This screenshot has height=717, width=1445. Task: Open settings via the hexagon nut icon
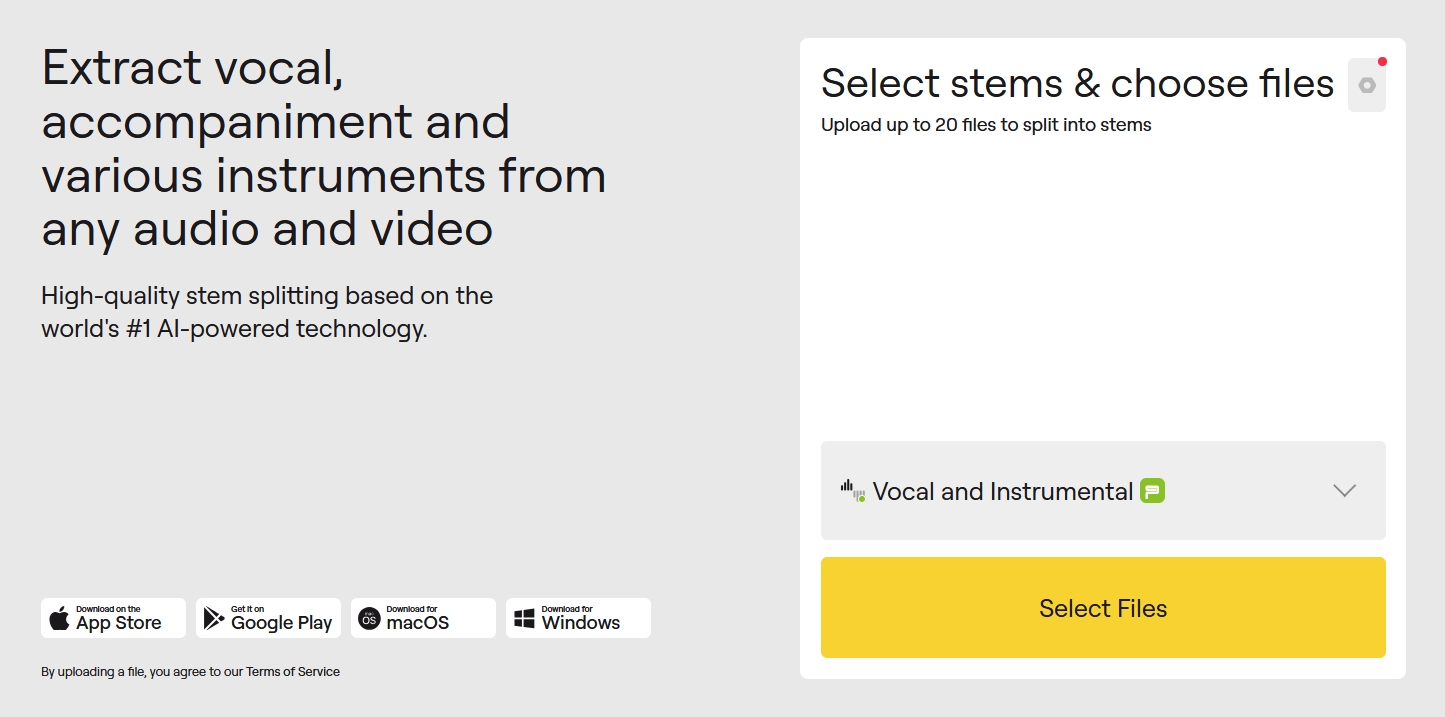pos(1366,86)
